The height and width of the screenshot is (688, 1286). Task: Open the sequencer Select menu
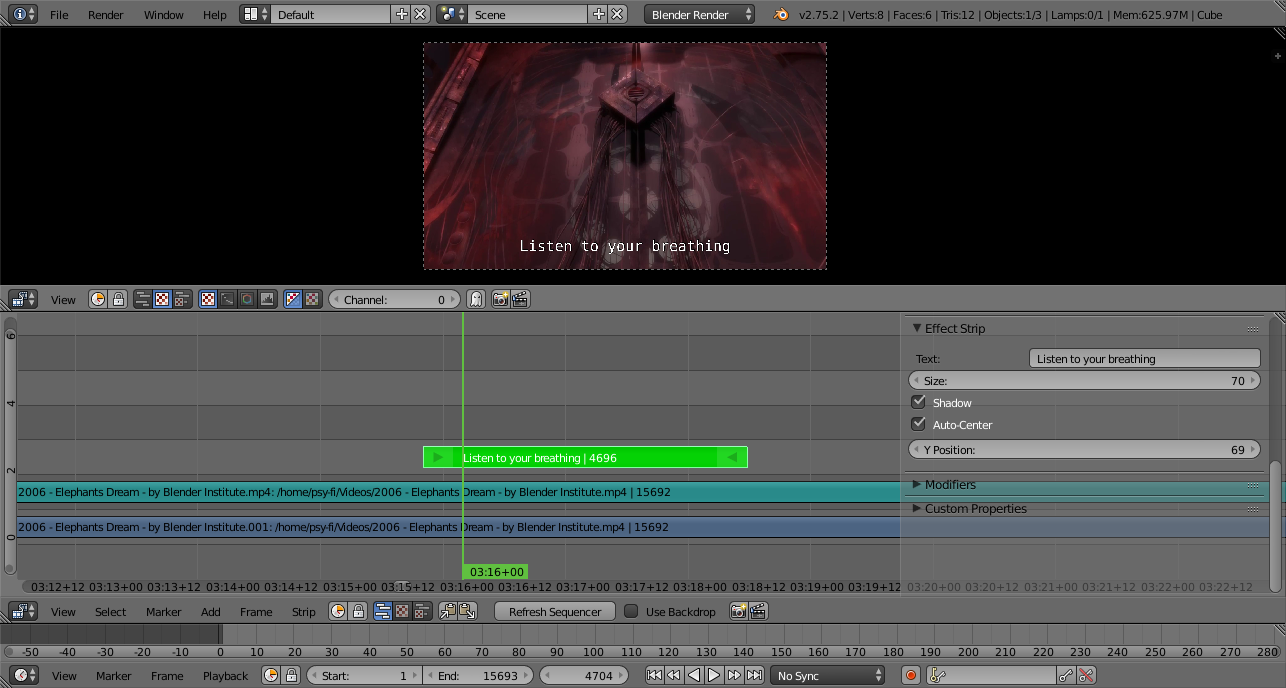(x=110, y=612)
